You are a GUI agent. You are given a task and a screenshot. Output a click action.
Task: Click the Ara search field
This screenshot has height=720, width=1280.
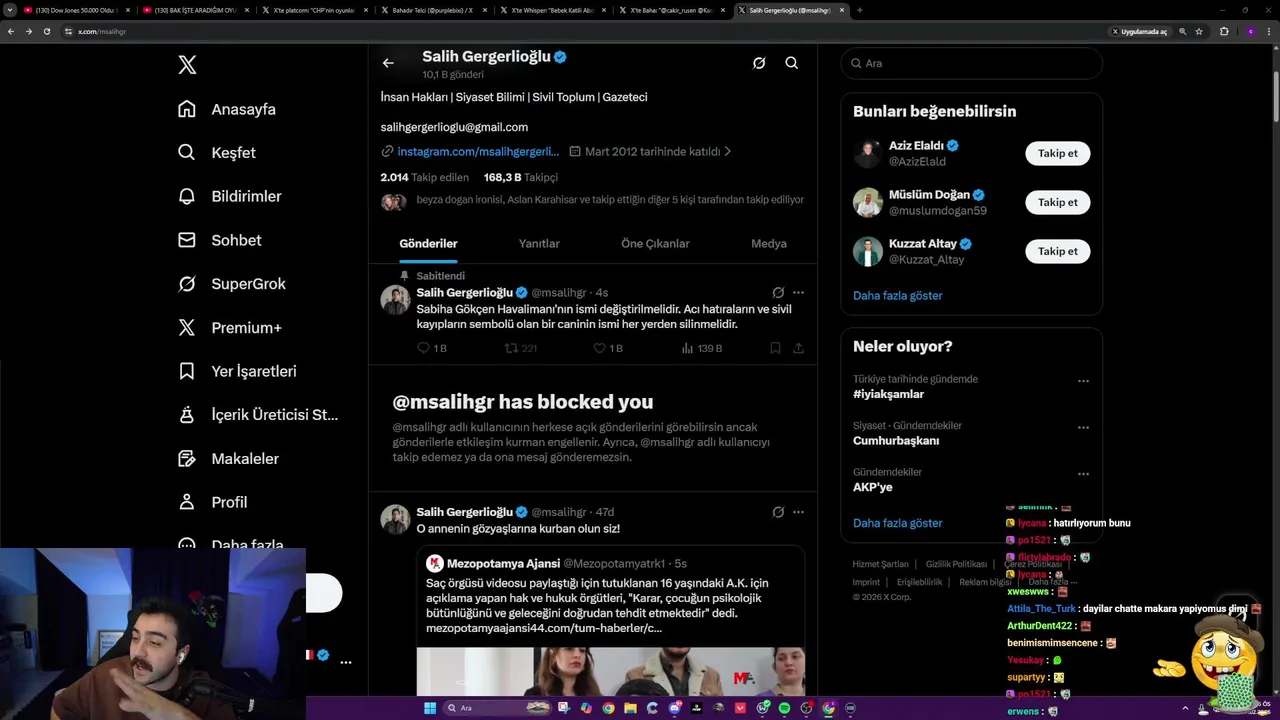tap(971, 63)
